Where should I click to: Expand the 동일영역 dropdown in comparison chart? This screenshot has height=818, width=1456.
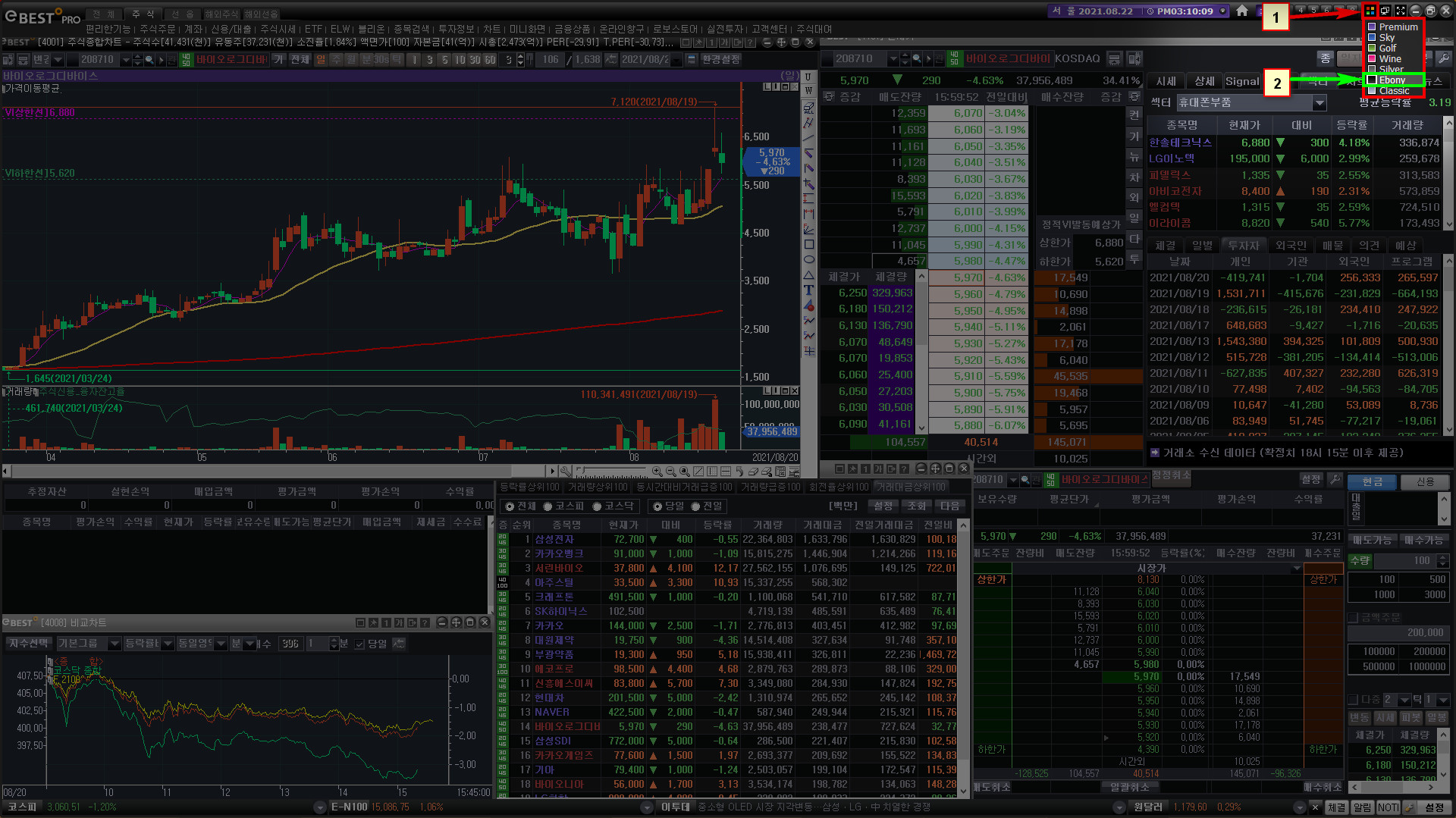221,644
